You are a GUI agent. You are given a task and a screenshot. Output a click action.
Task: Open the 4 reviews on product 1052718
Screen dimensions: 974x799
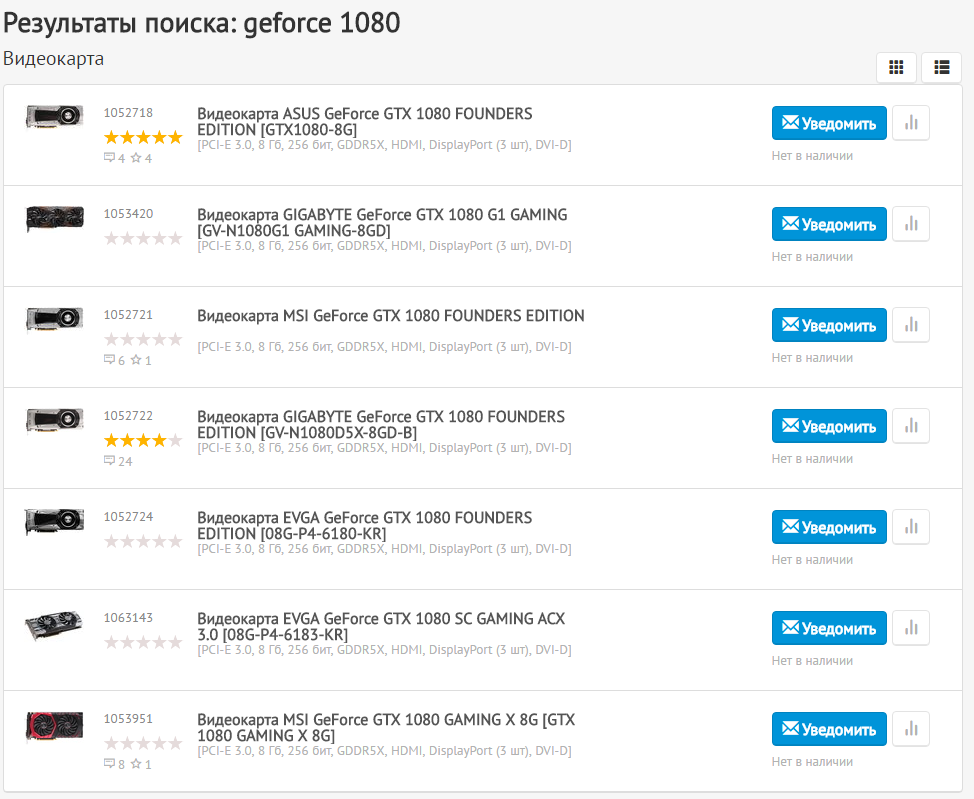(x=141, y=158)
